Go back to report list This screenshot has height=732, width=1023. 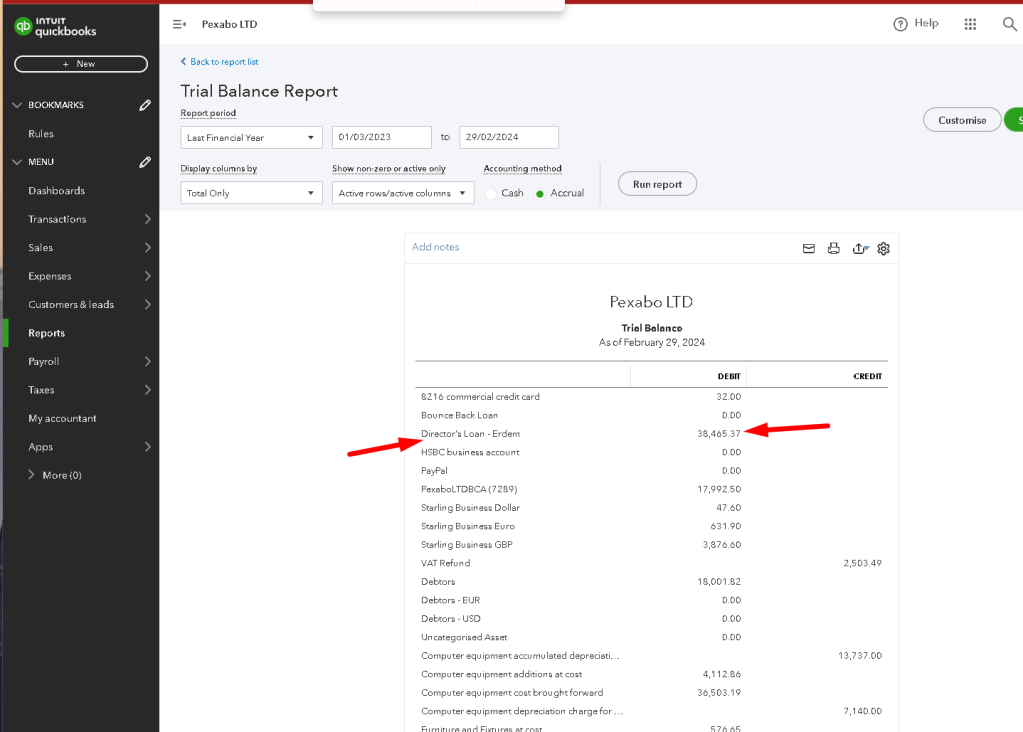[x=219, y=62]
